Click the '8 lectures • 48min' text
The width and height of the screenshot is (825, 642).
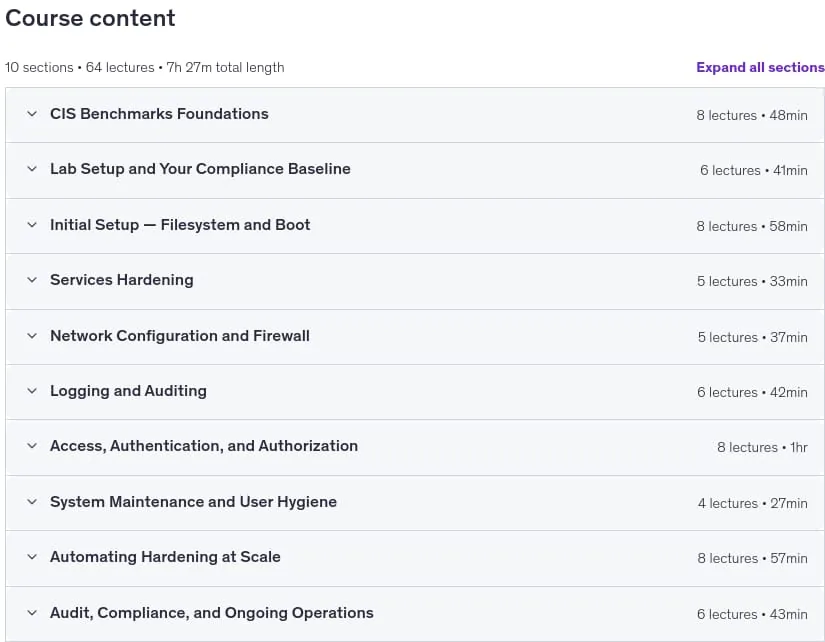click(752, 115)
